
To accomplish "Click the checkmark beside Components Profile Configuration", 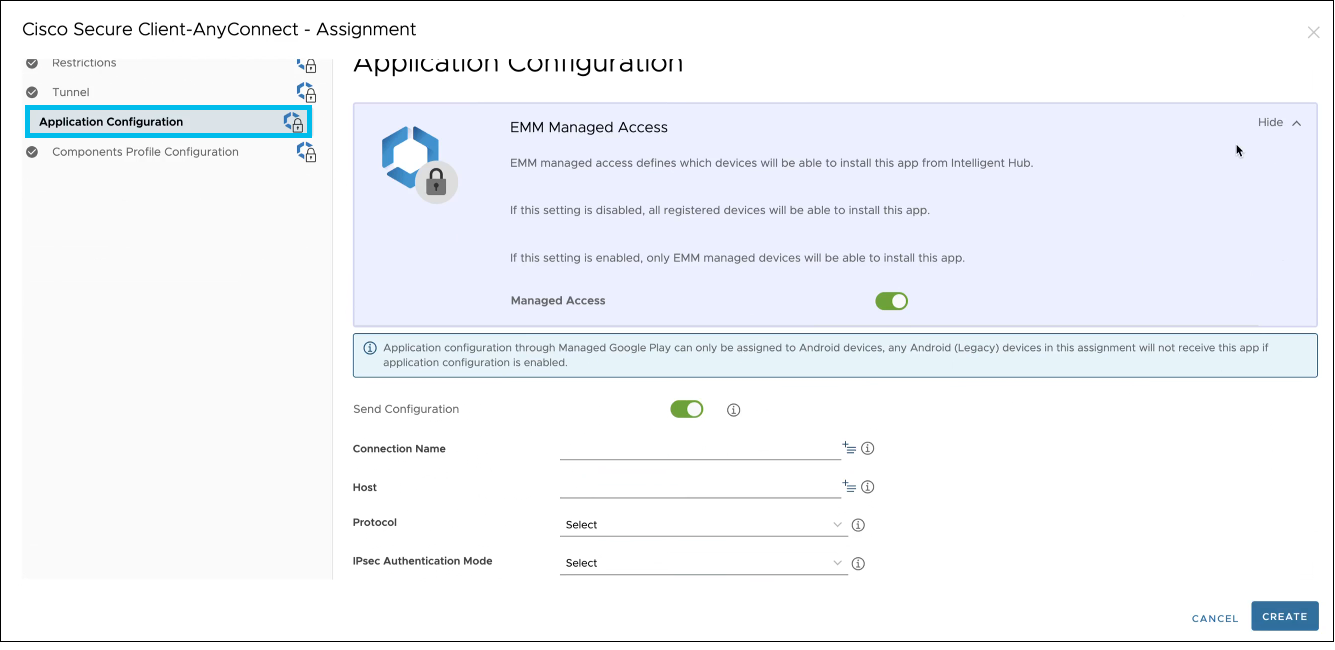I will pos(32,152).
